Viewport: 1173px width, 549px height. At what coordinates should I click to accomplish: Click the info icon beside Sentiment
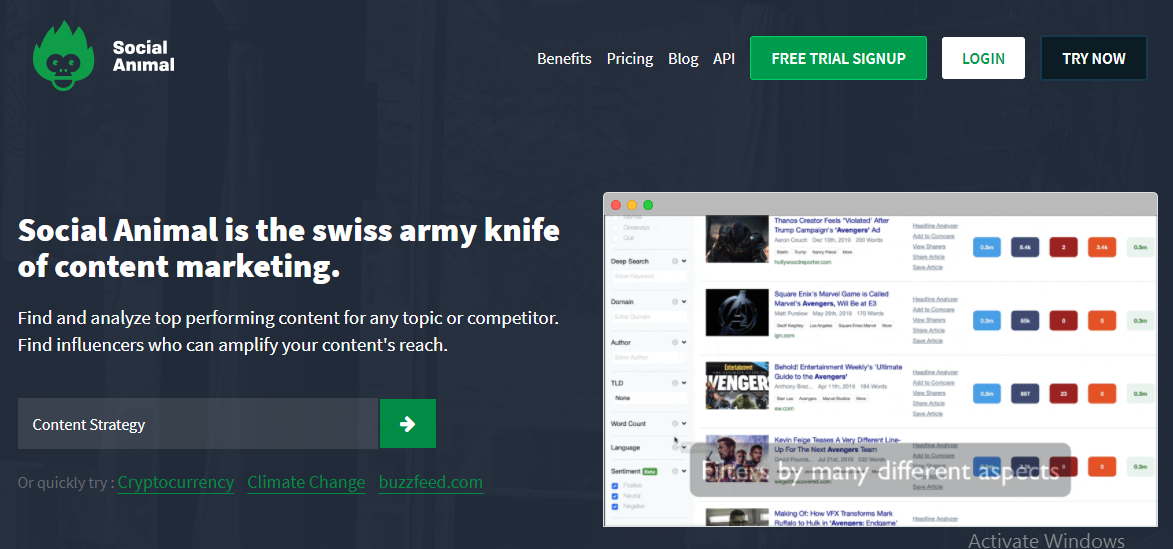(x=675, y=470)
